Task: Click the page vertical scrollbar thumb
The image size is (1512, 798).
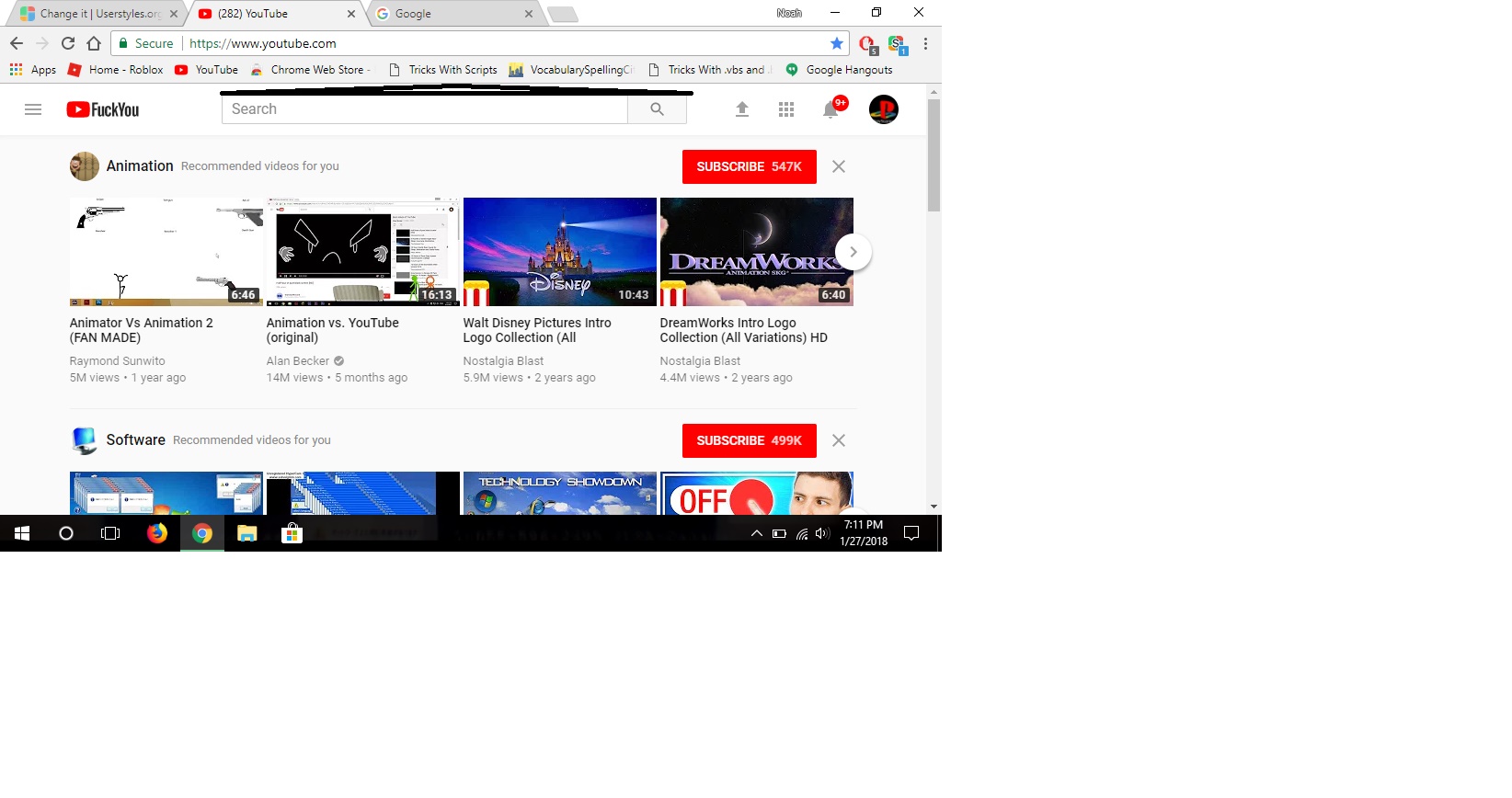Action: click(x=934, y=154)
